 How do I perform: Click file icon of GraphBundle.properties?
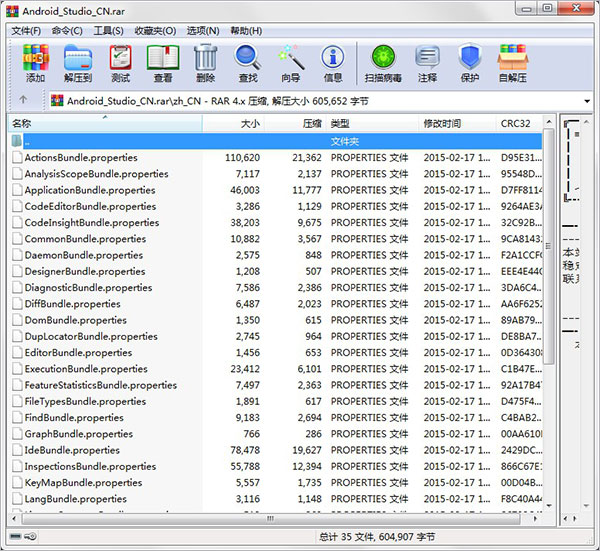[x=17, y=434]
